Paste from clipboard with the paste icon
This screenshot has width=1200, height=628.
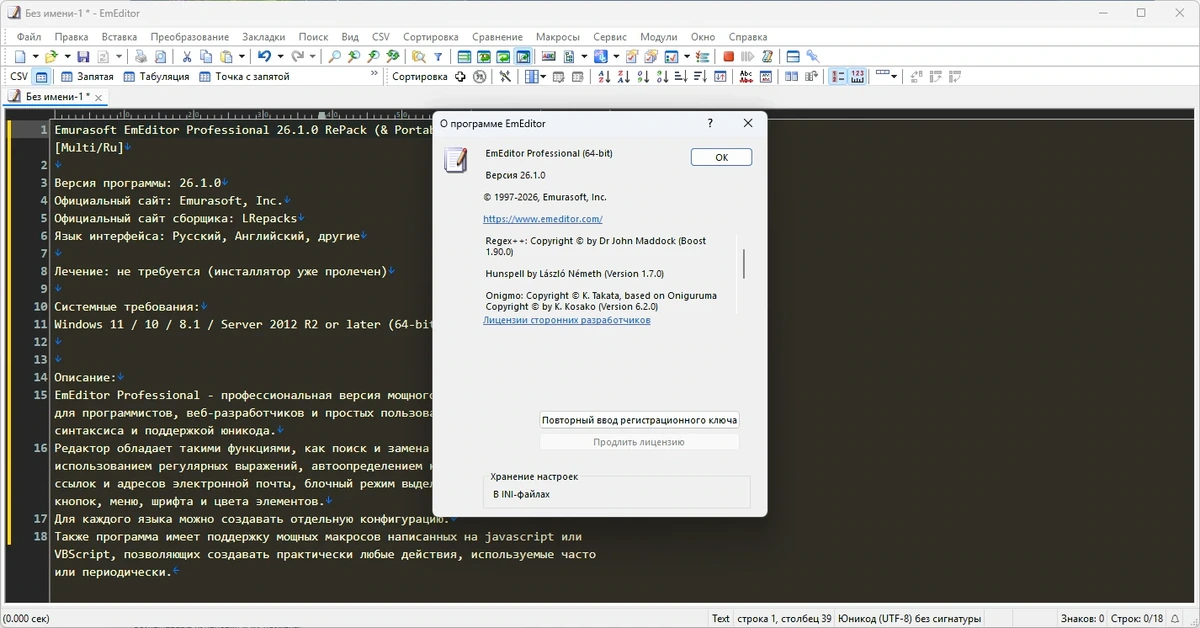[x=227, y=57]
